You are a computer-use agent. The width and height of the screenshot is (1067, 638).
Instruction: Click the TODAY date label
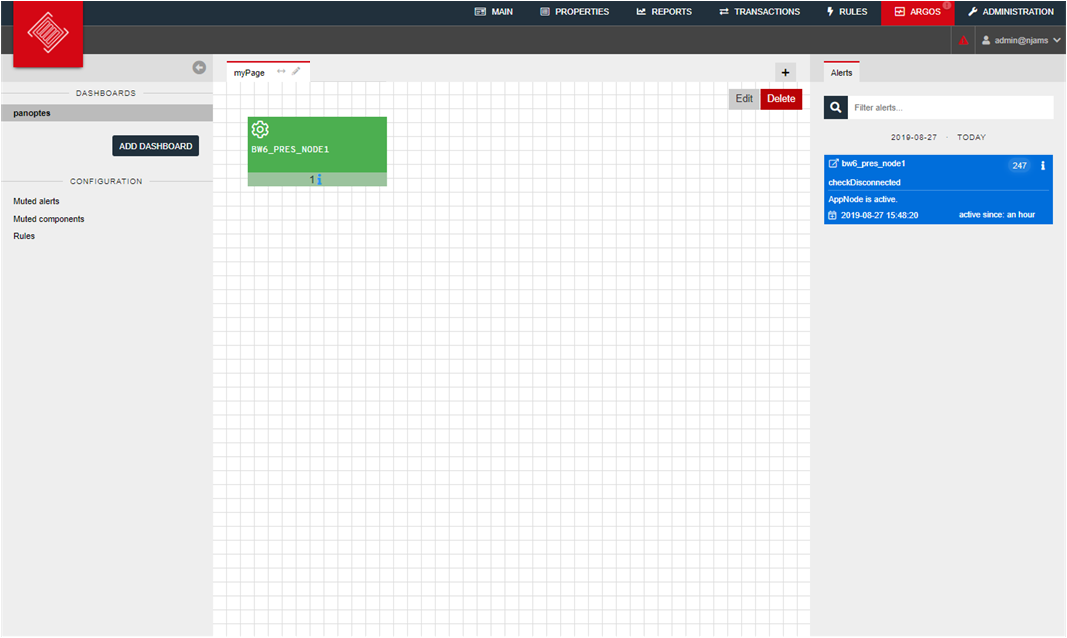click(x=971, y=137)
